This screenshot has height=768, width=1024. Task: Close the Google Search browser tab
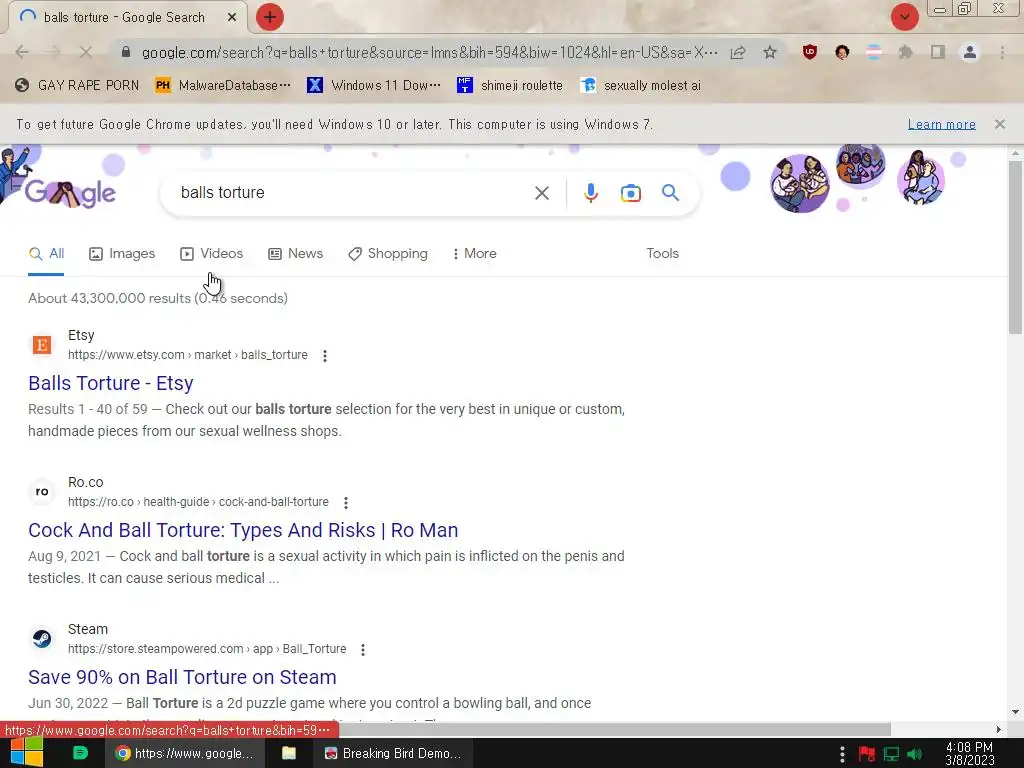pyautogui.click(x=232, y=18)
